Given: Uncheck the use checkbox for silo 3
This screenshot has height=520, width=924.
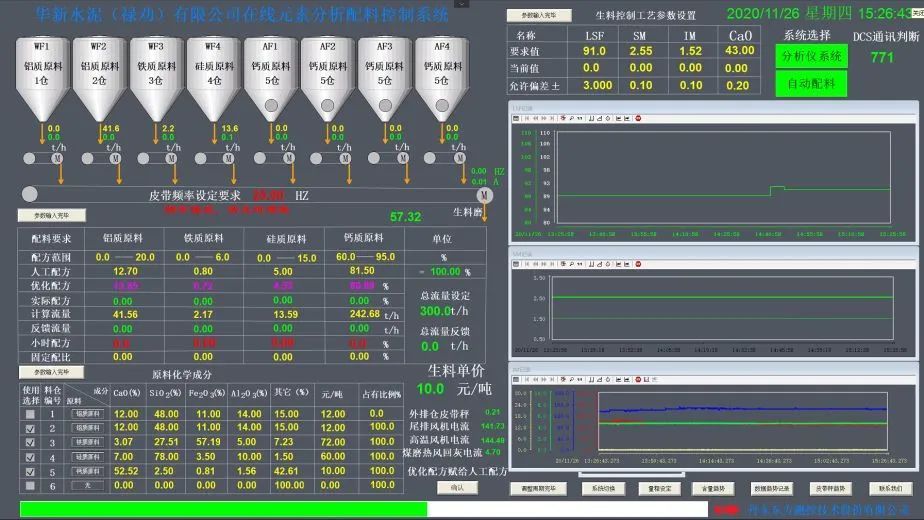Looking at the screenshot, I should click(x=30, y=442).
